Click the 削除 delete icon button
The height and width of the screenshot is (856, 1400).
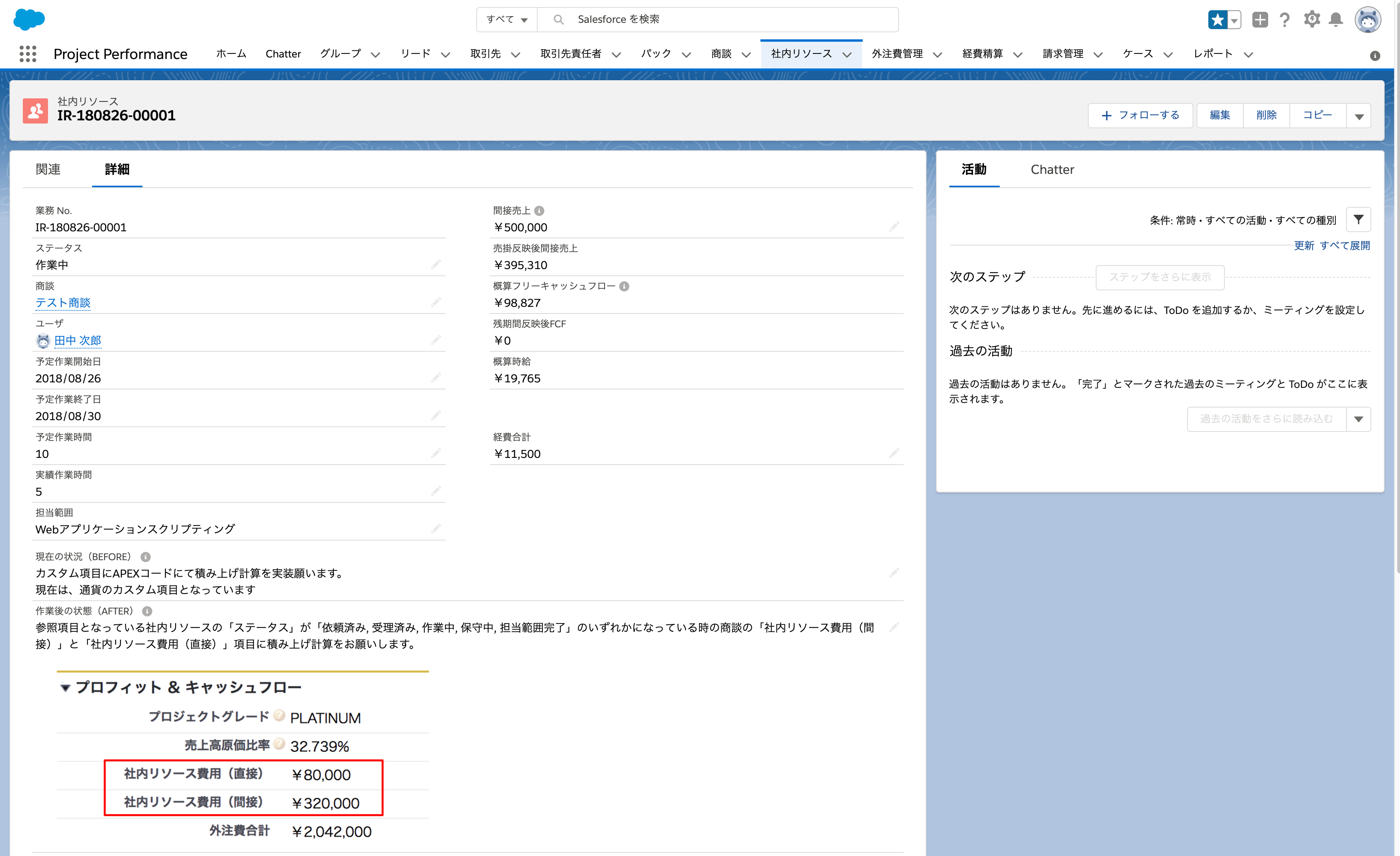coord(1265,114)
